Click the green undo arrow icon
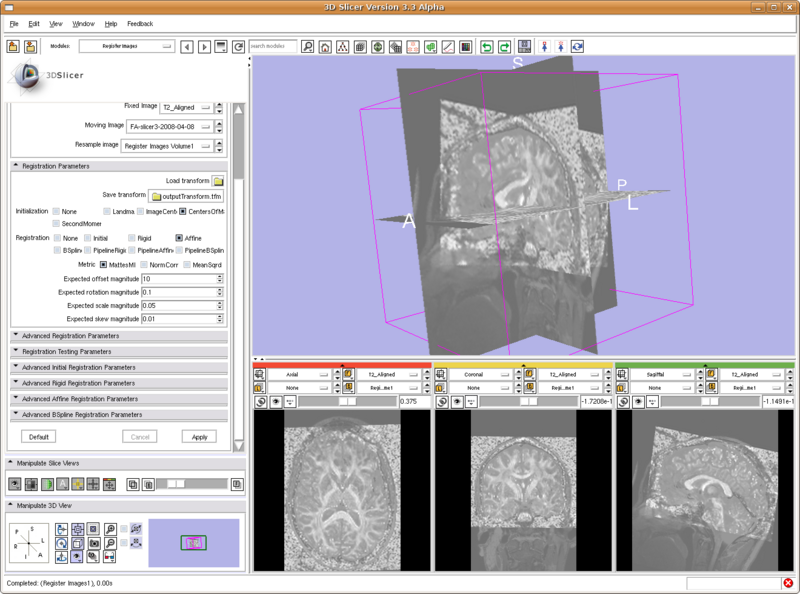 pyautogui.click(x=486, y=47)
